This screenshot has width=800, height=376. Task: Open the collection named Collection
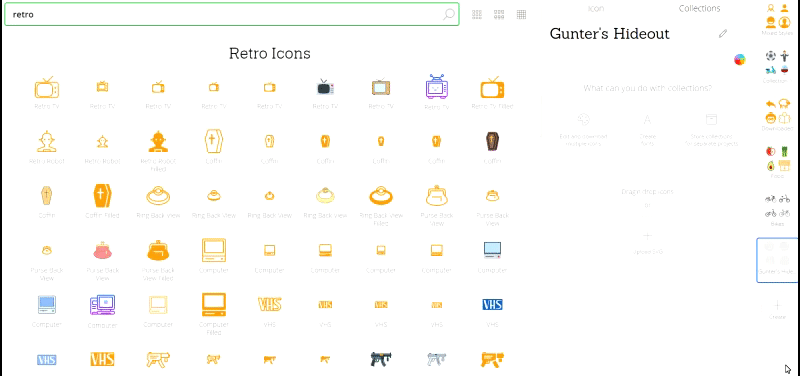pos(777,67)
